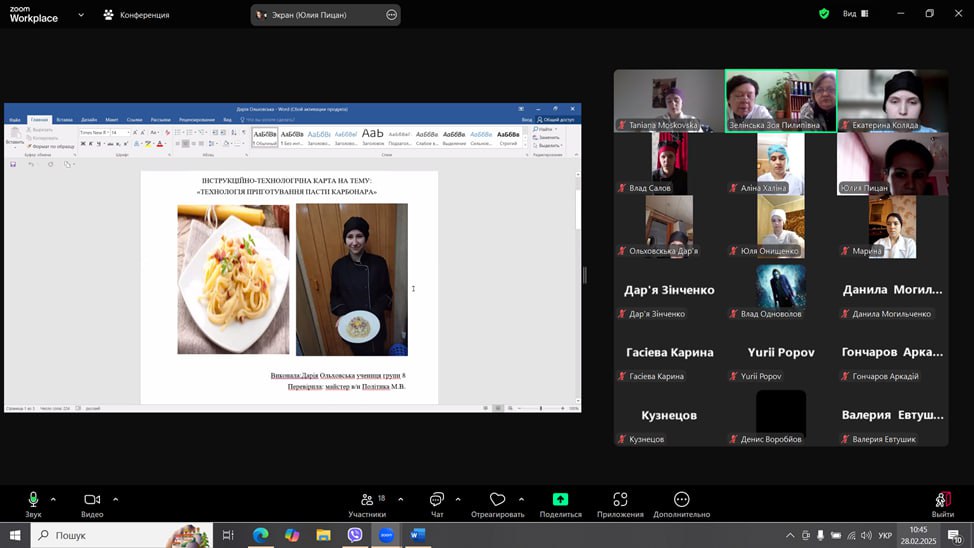This screenshot has height=548, width=974.
Task: Click the green Share screen icon
Action: (560, 500)
